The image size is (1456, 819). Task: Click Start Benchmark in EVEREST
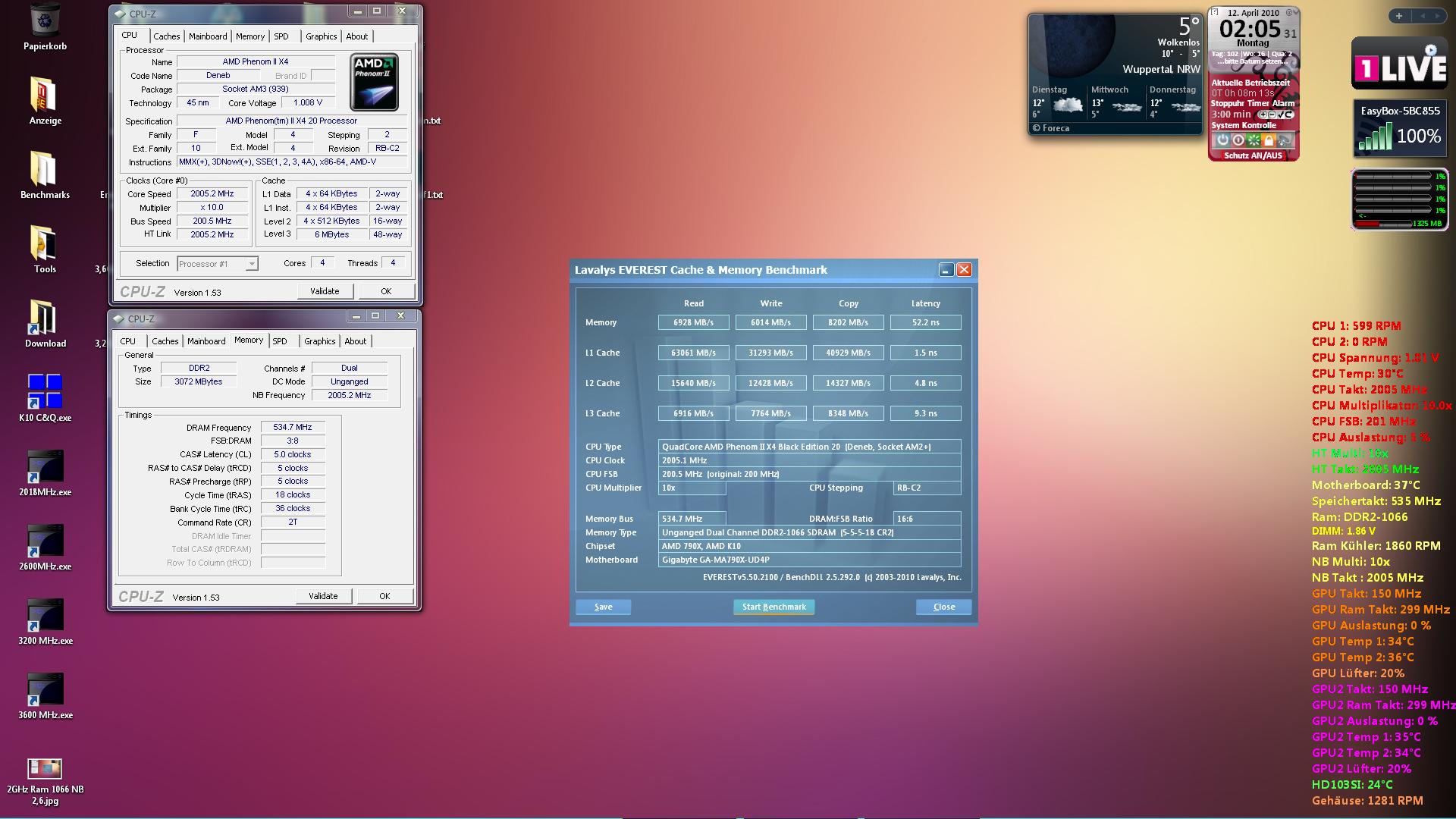click(773, 607)
